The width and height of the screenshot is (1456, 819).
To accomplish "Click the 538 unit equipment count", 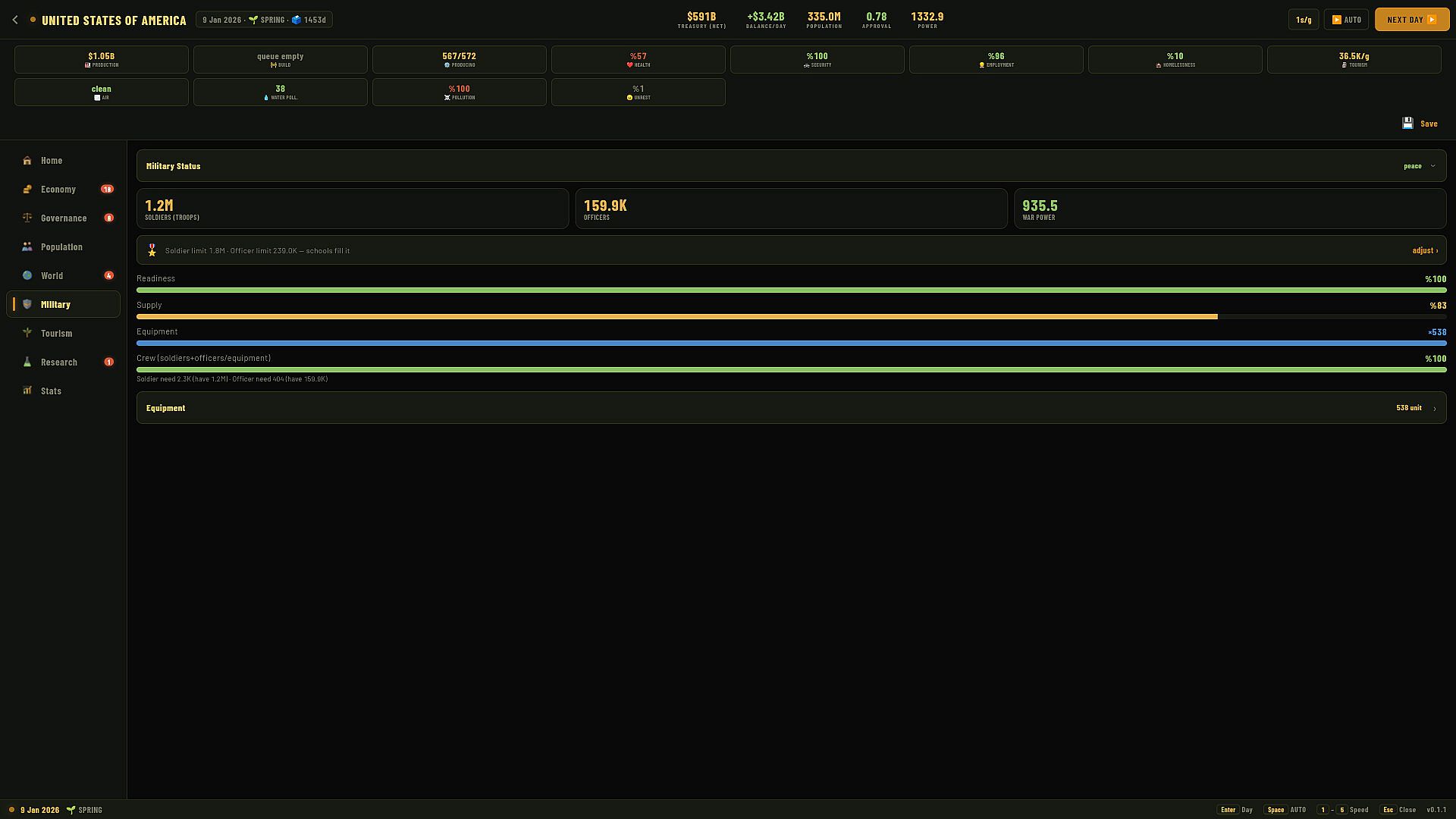I will (1409, 408).
